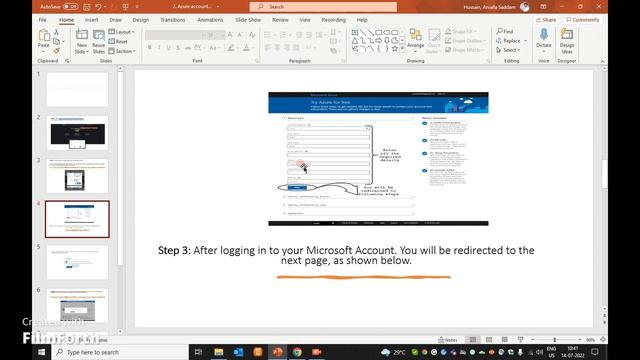Select the triangle shape in gallery

pyautogui.click(x=355, y=41)
